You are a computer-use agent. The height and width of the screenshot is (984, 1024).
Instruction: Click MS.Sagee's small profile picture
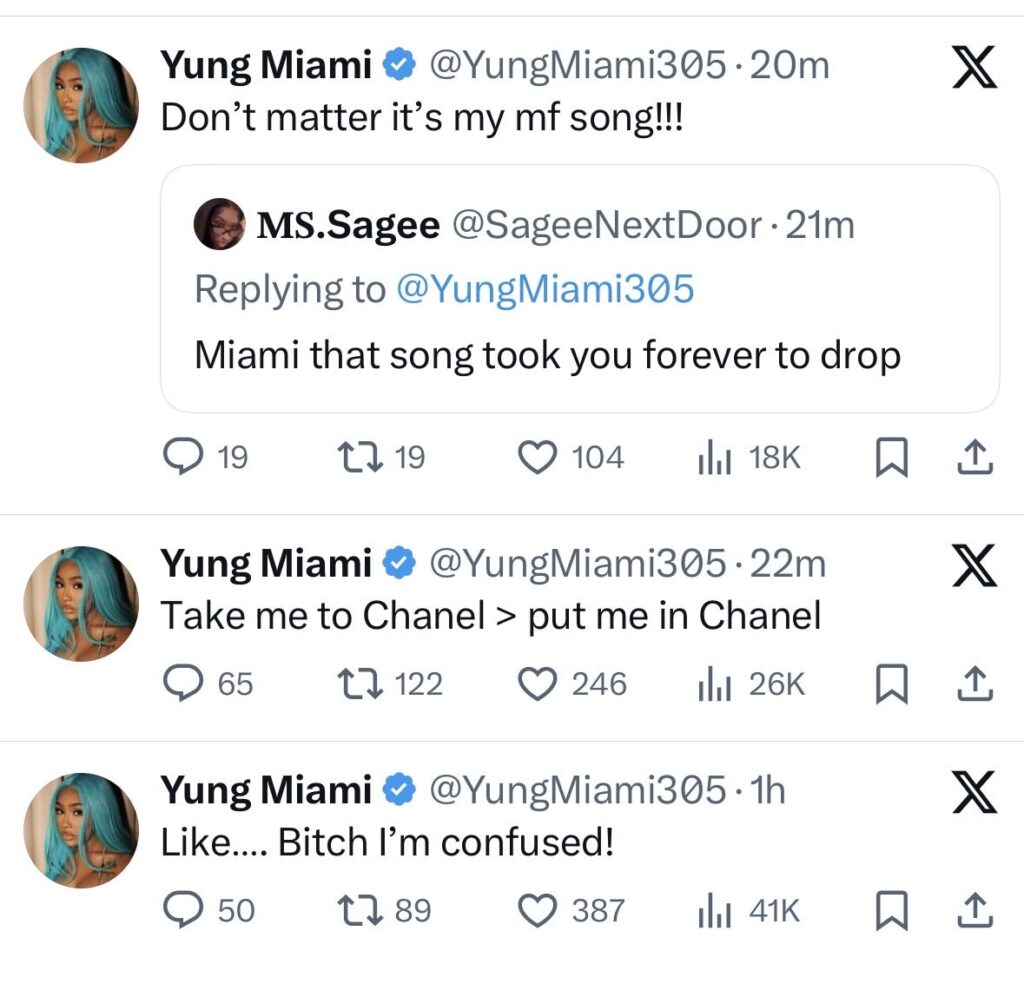coord(219,224)
